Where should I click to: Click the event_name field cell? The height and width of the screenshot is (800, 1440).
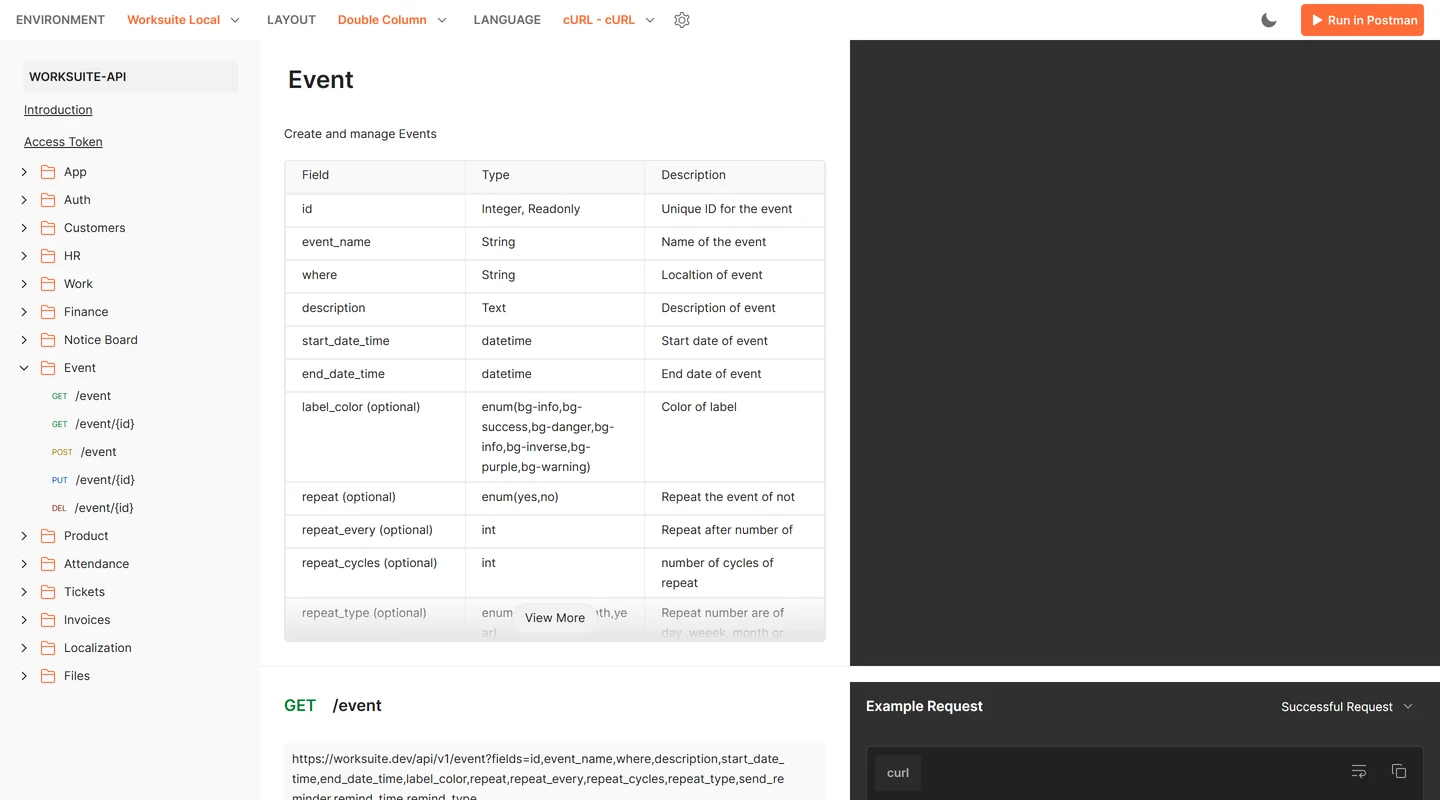[x=375, y=242]
